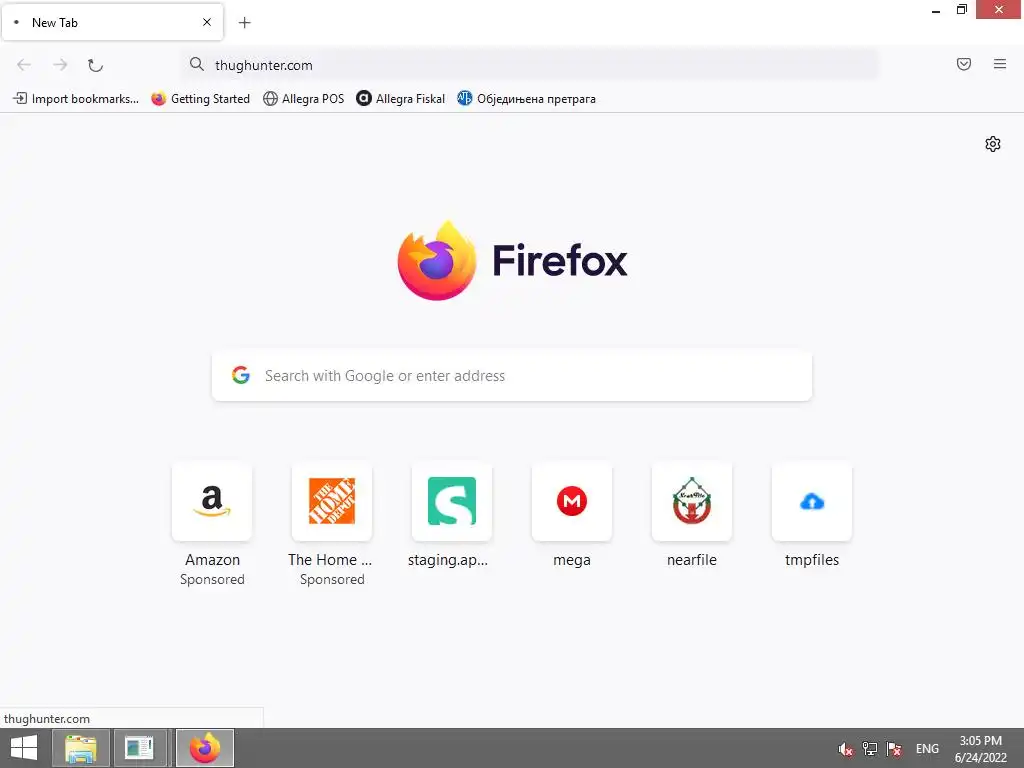The width and height of the screenshot is (1024, 768).
Task: Go forward with the forward arrow
Action: 60,65
